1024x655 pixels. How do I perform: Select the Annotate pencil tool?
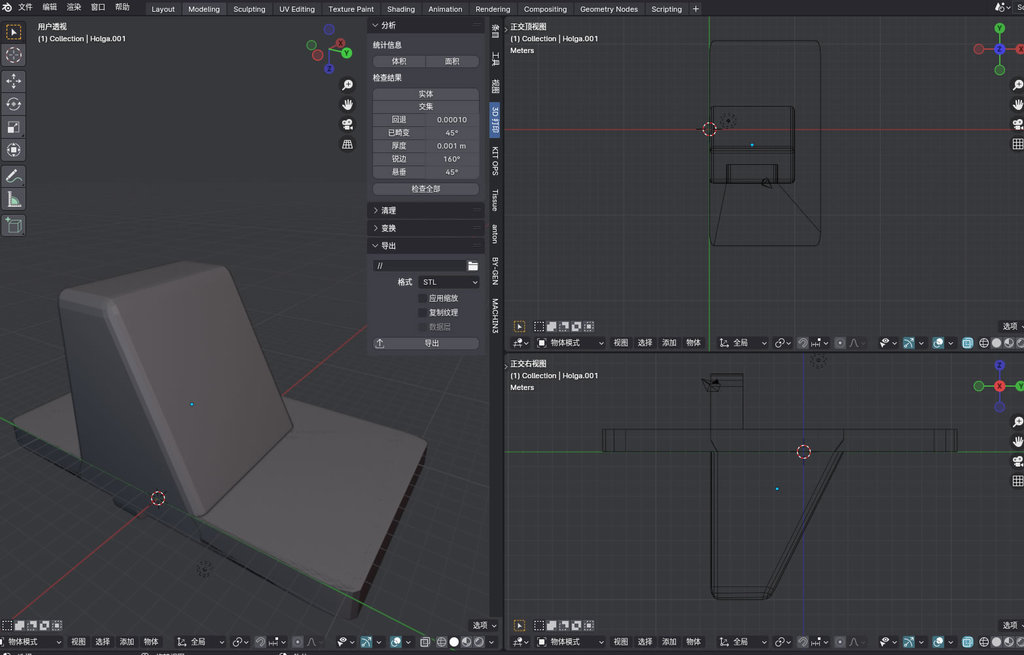point(14,176)
